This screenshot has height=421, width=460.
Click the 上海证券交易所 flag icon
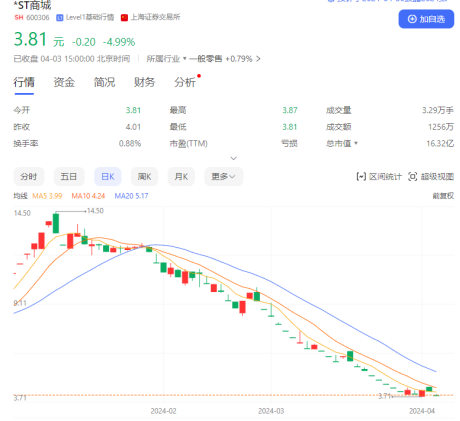pyautogui.click(x=124, y=18)
